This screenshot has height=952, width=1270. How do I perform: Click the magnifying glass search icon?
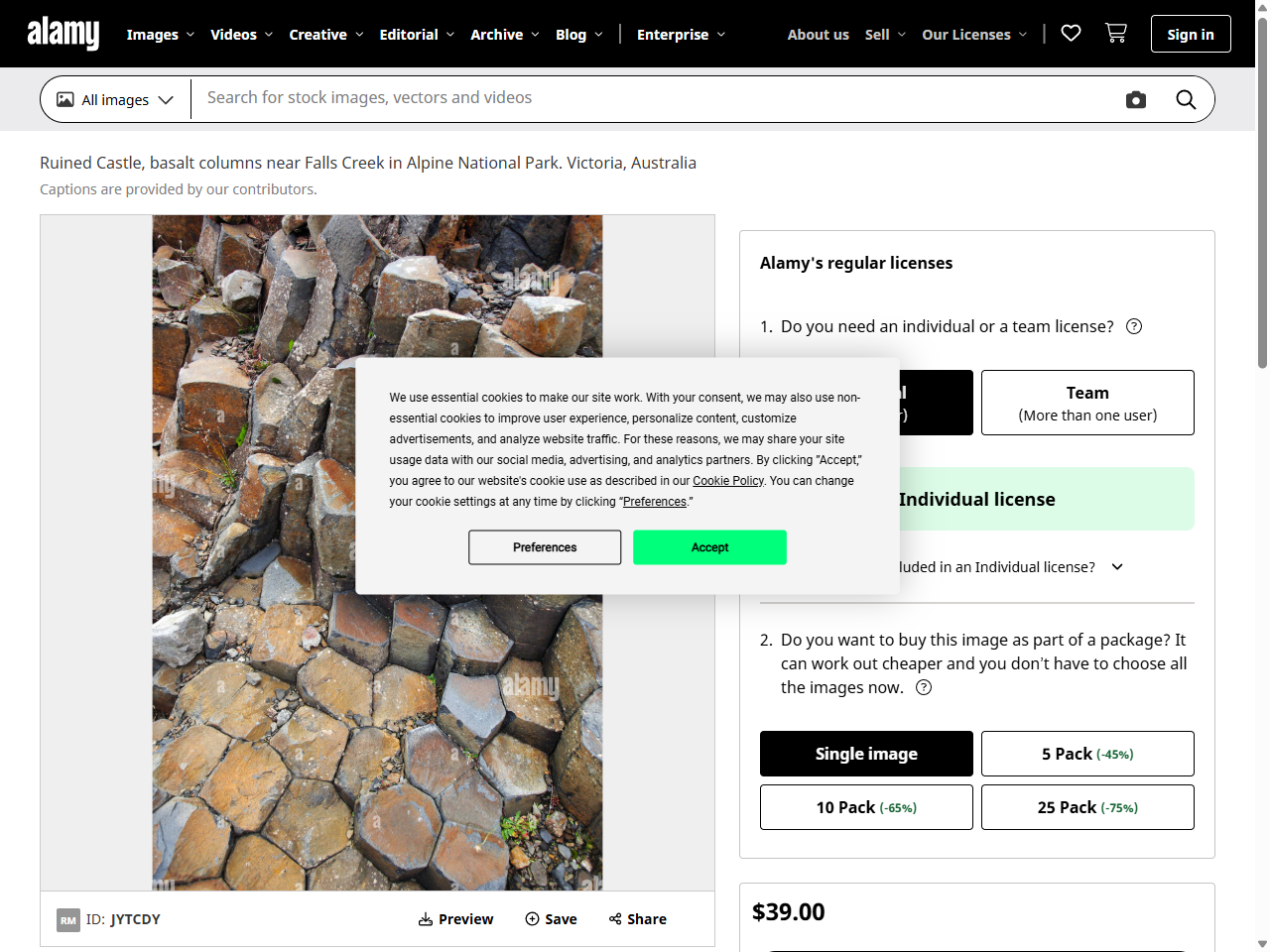coord(1186,99)
